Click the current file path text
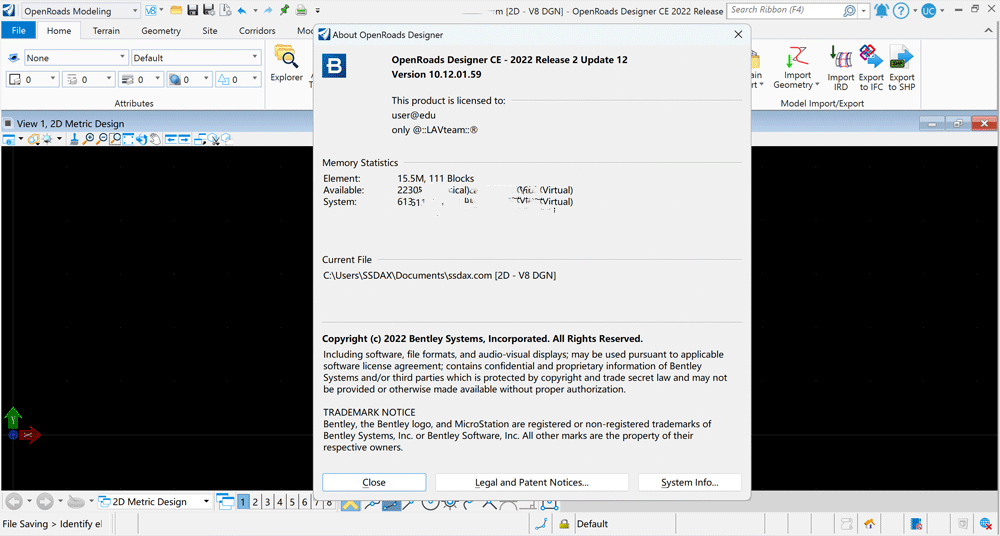Viewport: 1000px width, 536px height. [x=439, y=276]
